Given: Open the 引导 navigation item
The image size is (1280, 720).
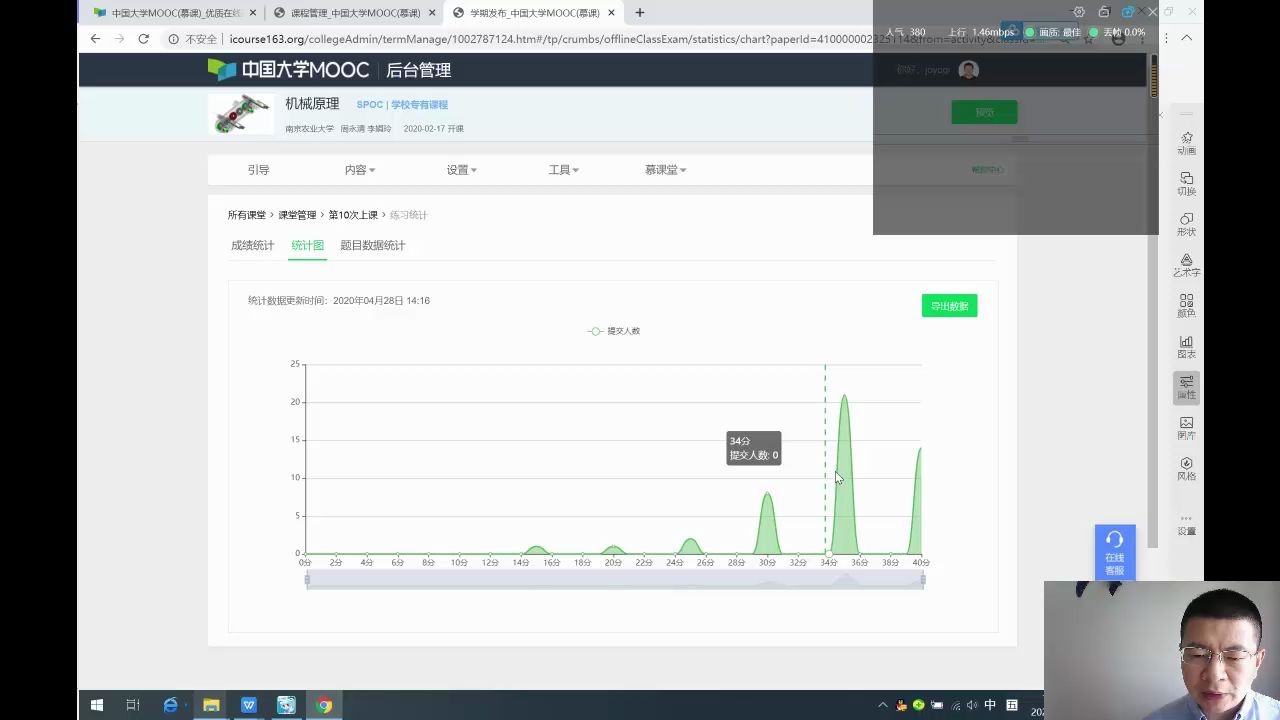Looking at the screenshot, I should (x=258, y=170).
